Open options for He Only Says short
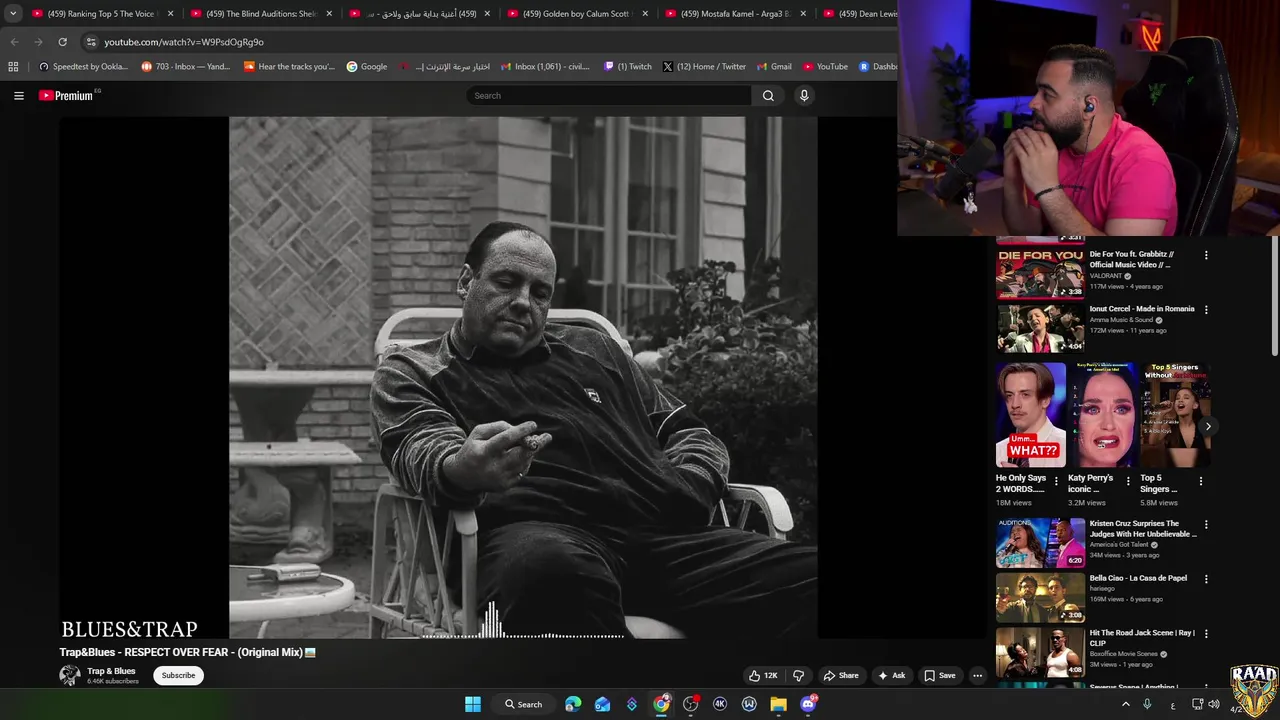1280x720 pixels. [x=1056, y=481]
